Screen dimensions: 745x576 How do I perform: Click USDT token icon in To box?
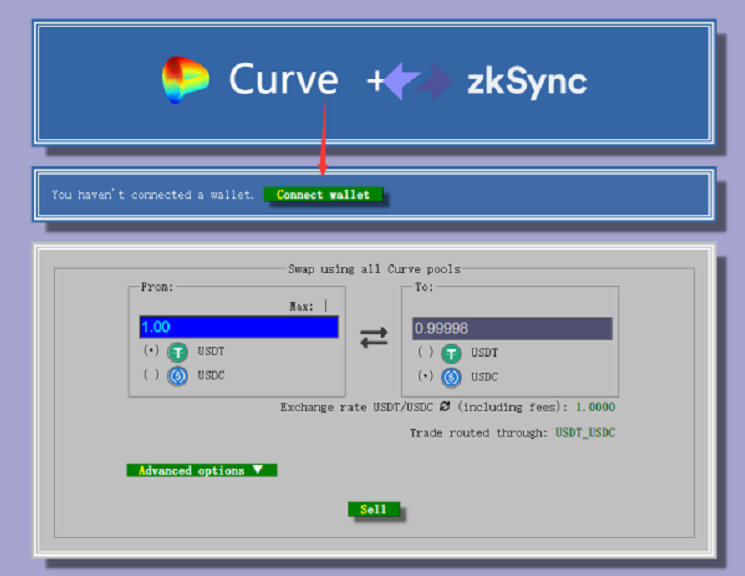pyautogui.click(x=451, y=354)
